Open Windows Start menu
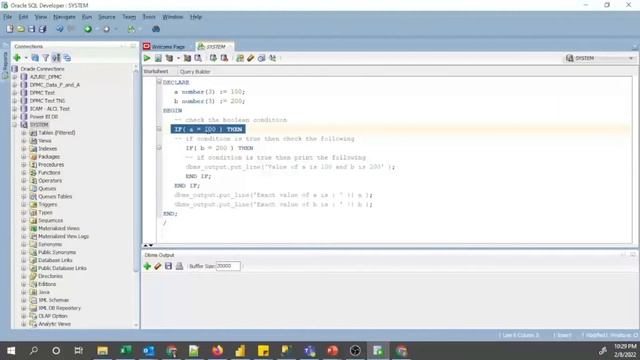 (11, 351)
